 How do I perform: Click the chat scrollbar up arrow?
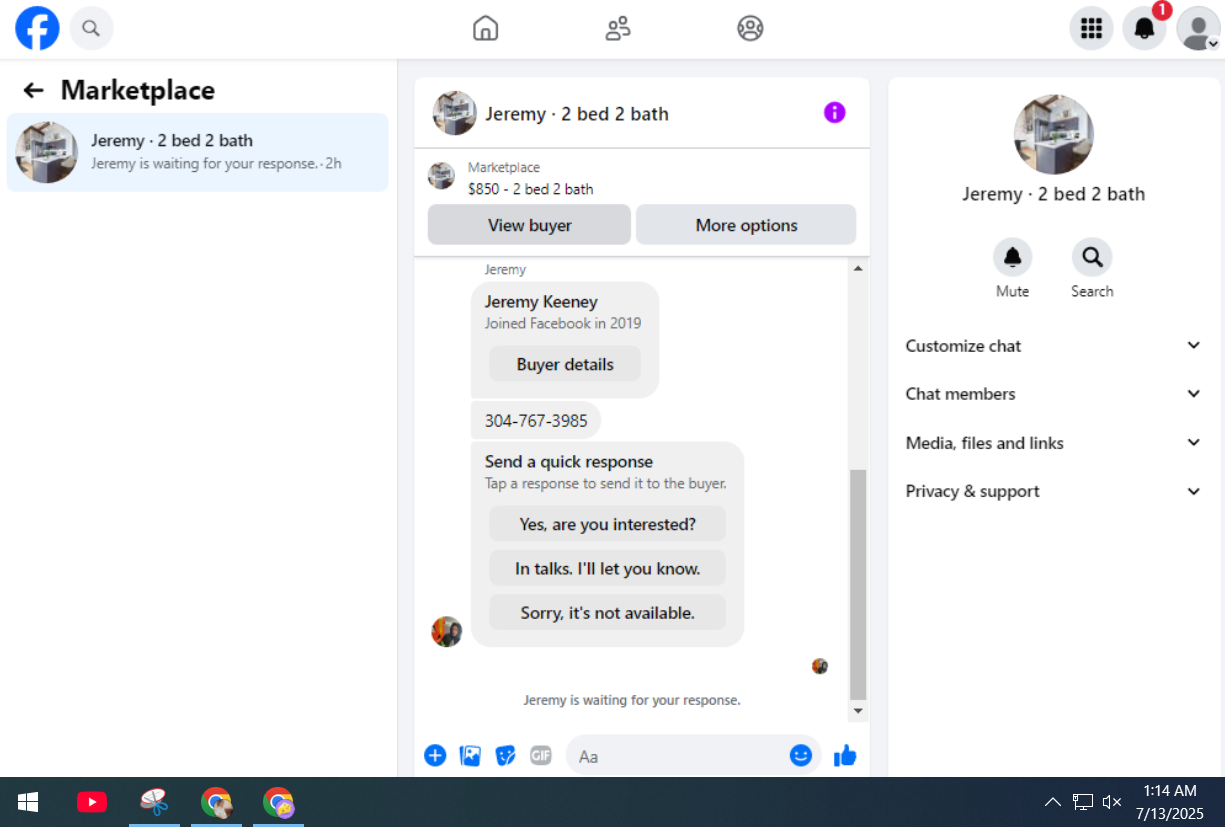pyautogui.click(x=857, y=268)
